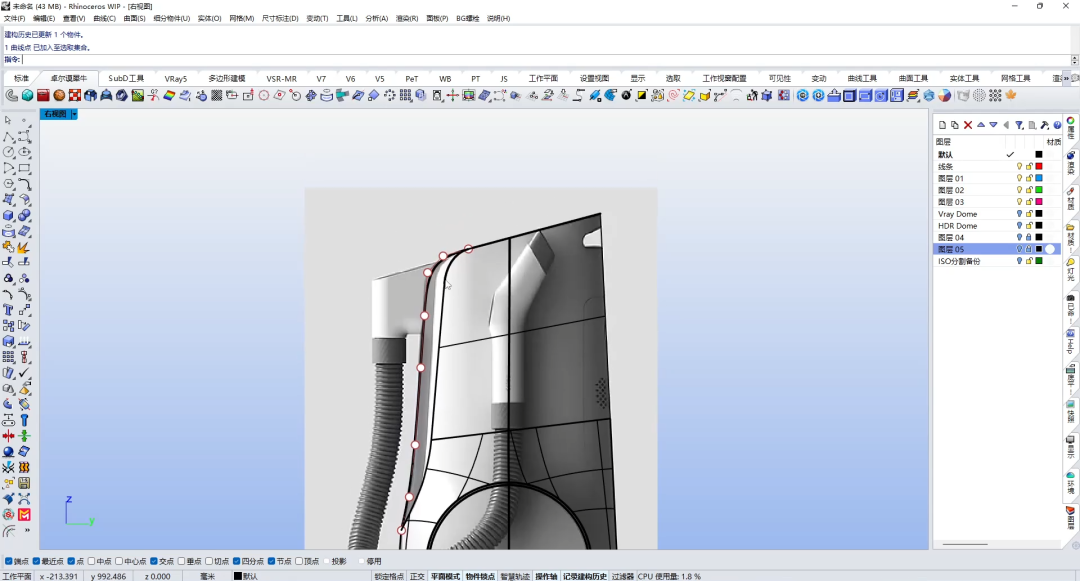The height and width of the screenshot is (581, 1080).
Task: Click the orange maple leaf toolbar icon
Action: pyautogui.click(x=1011, y=96)
